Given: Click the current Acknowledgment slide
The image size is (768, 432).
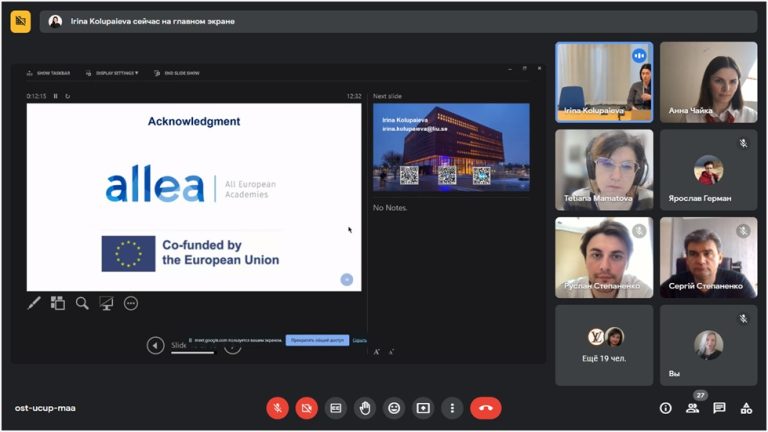Looking at the screenshot, I should pos(194,197).
